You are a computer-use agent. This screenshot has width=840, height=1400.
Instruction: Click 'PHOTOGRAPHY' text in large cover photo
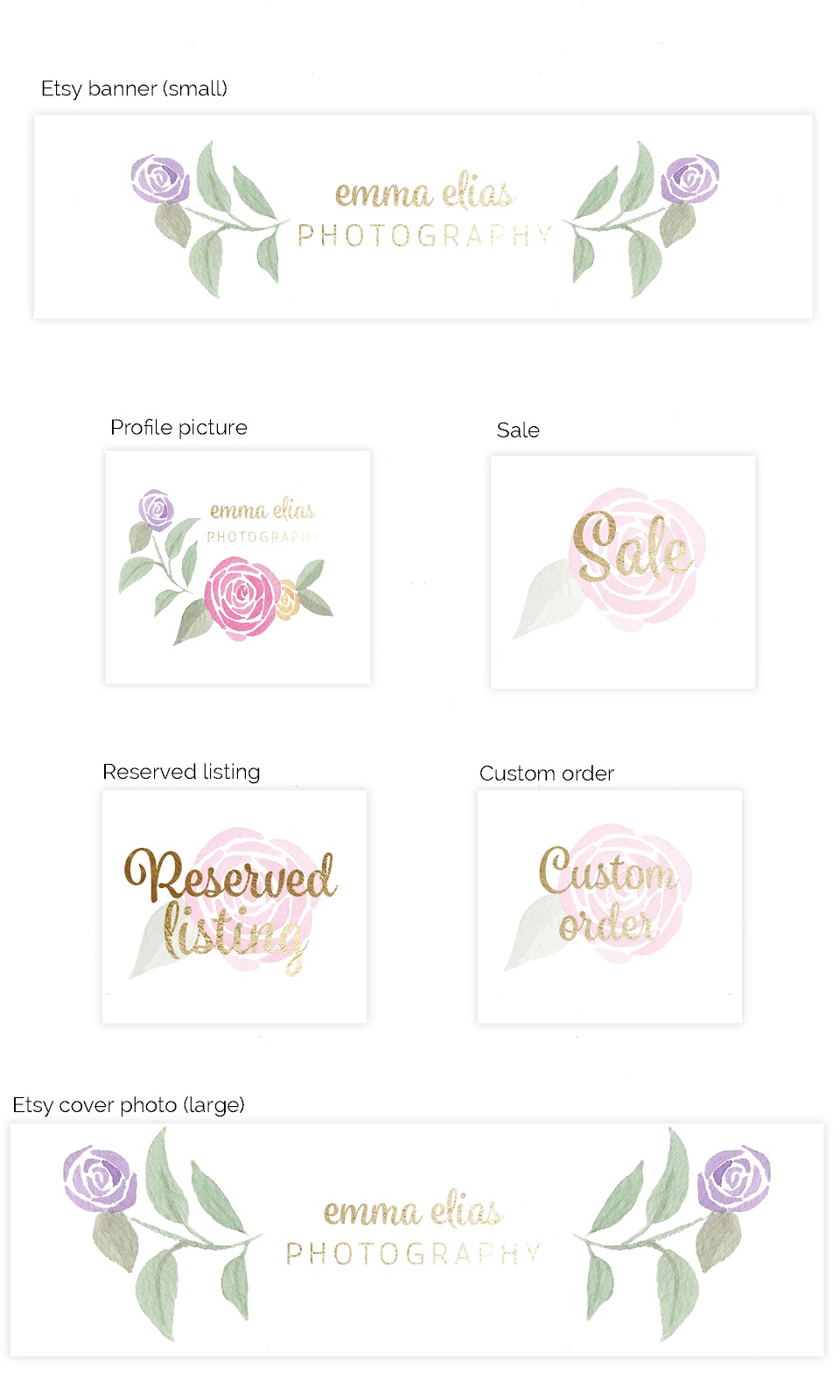(414, 1254)
